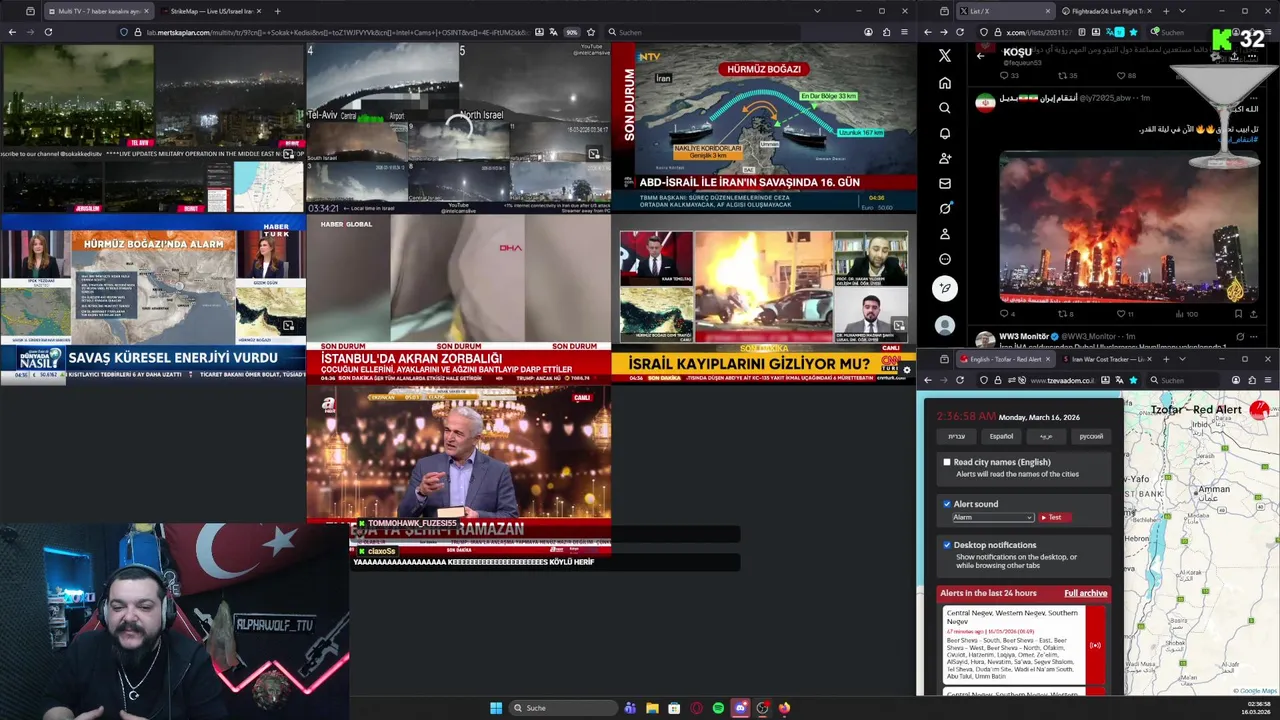Open extensions icon in Tzofar browser toolbar
The height and width of the screenshot is (720, 1280).
point(1253,380)
